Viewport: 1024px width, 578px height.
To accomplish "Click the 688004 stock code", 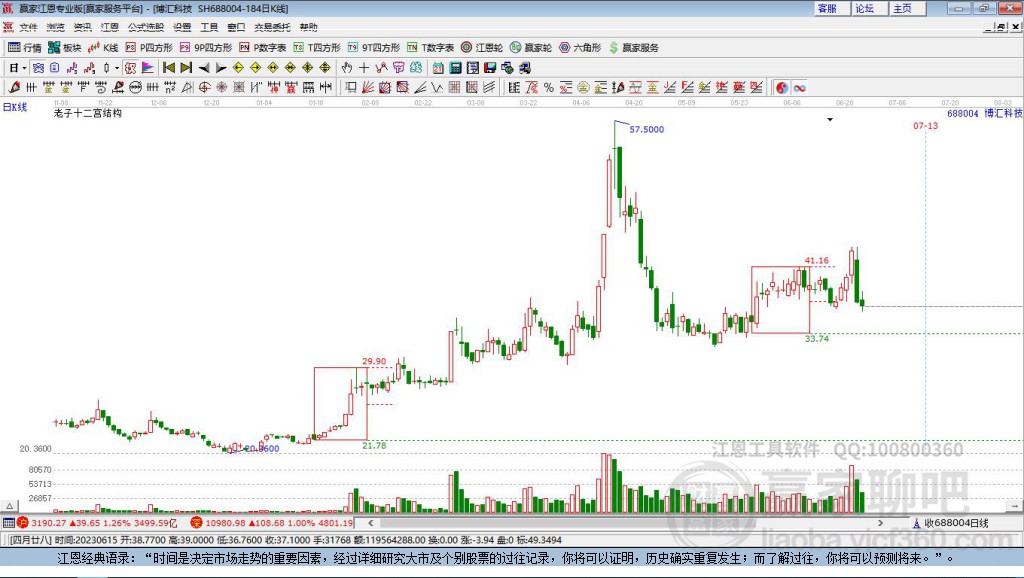I will 963,114.
